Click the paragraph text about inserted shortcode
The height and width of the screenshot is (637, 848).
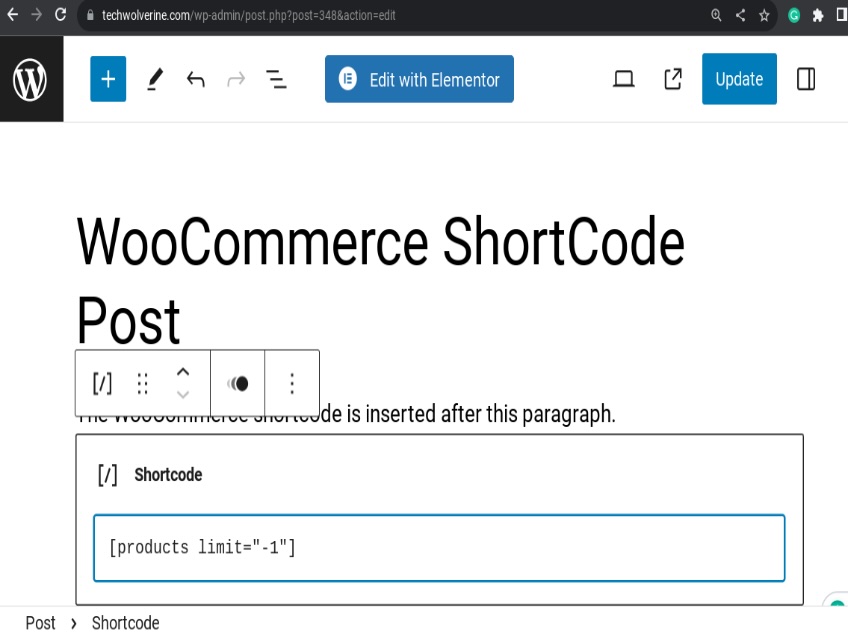(x=346, y=414)
